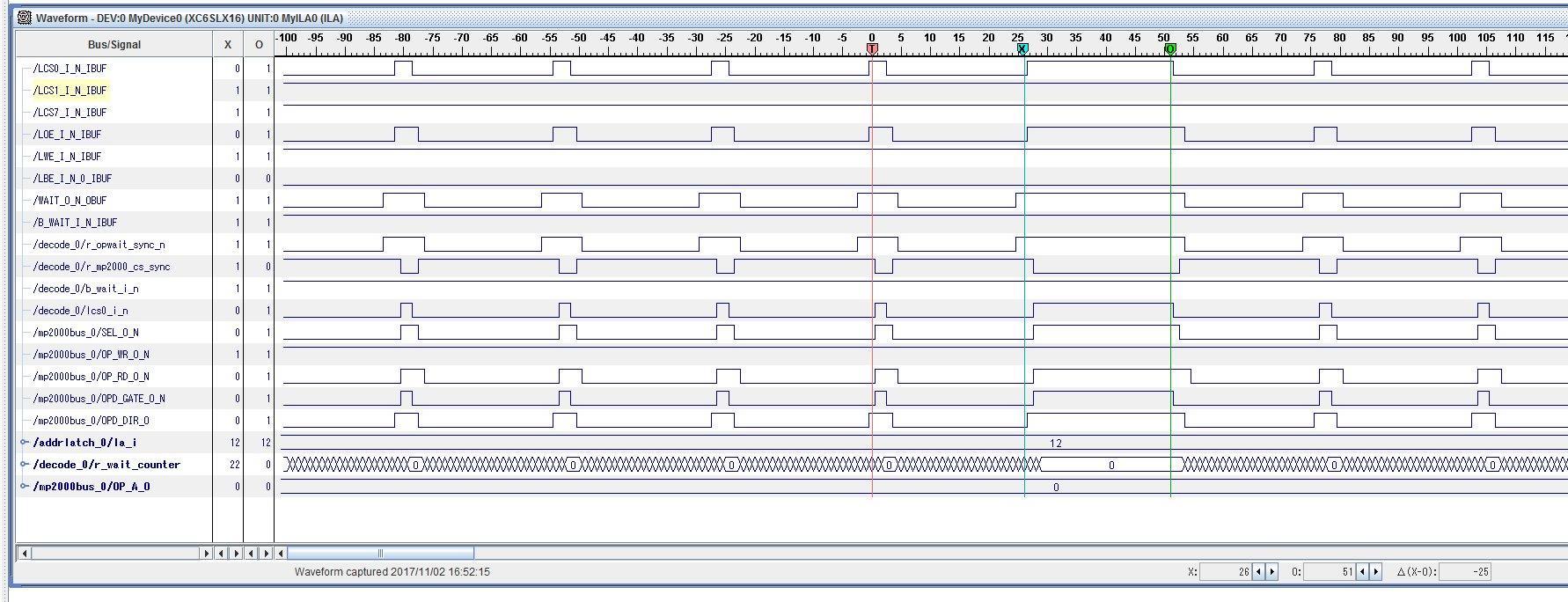Click X column right scroll arrow

236,553
